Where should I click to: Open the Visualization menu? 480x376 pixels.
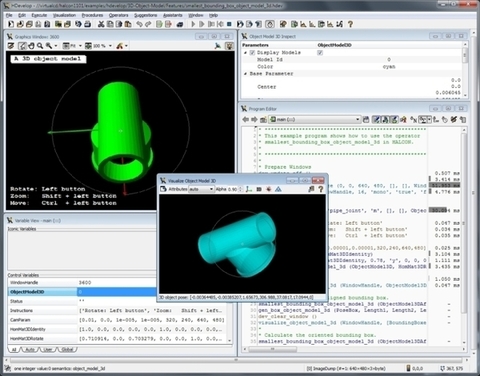[64, 15]
